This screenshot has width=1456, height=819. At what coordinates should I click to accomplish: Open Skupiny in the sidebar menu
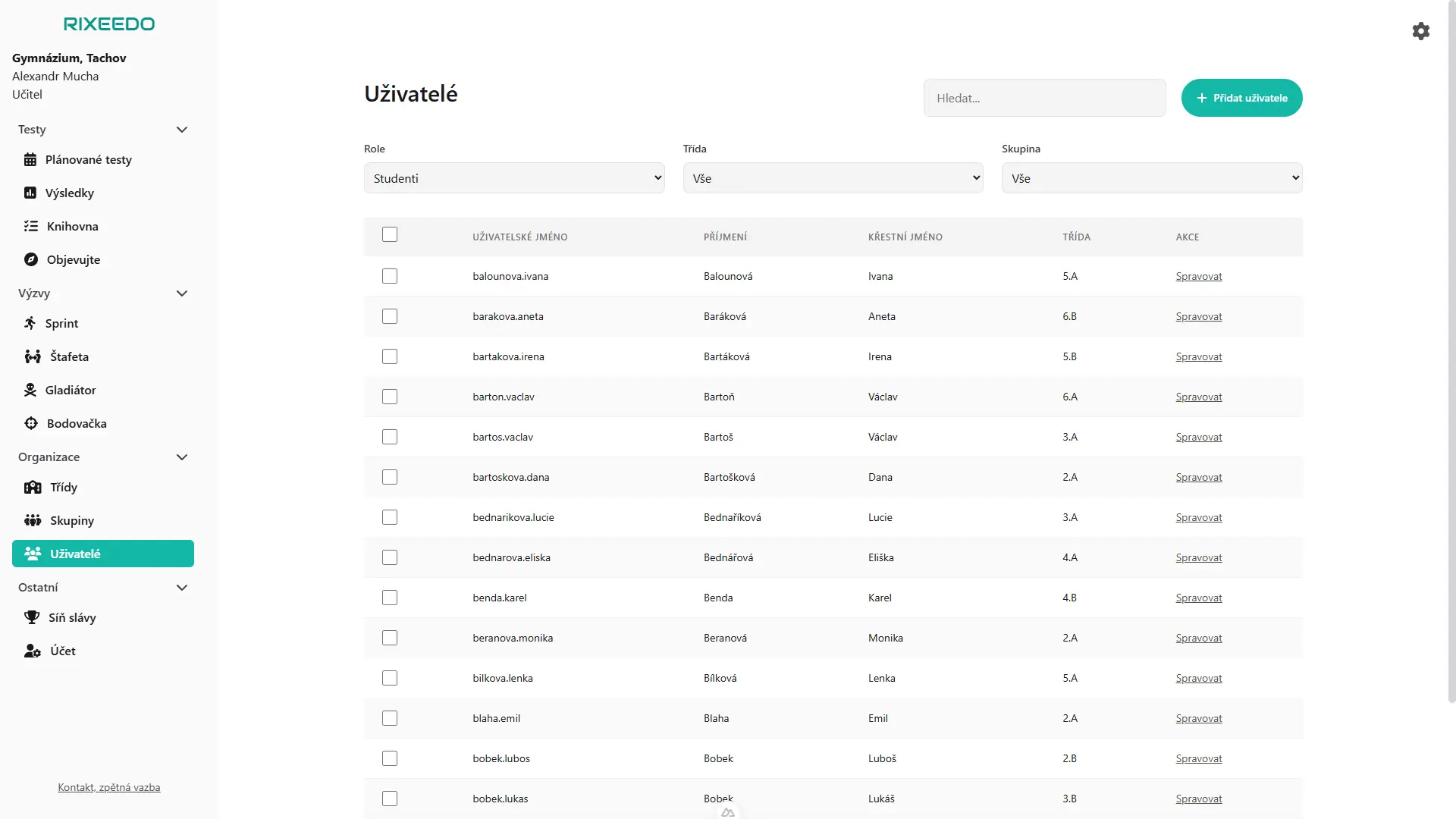[72, 521]
